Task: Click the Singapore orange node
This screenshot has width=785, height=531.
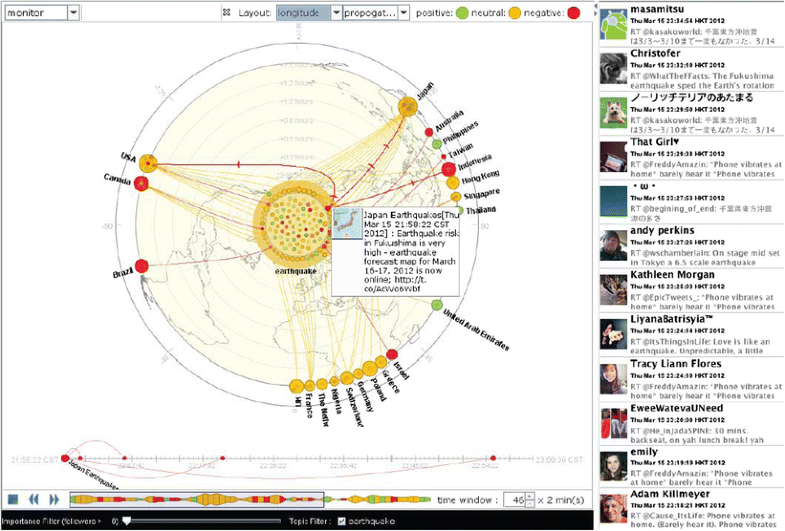Action: tap(456, 197)
